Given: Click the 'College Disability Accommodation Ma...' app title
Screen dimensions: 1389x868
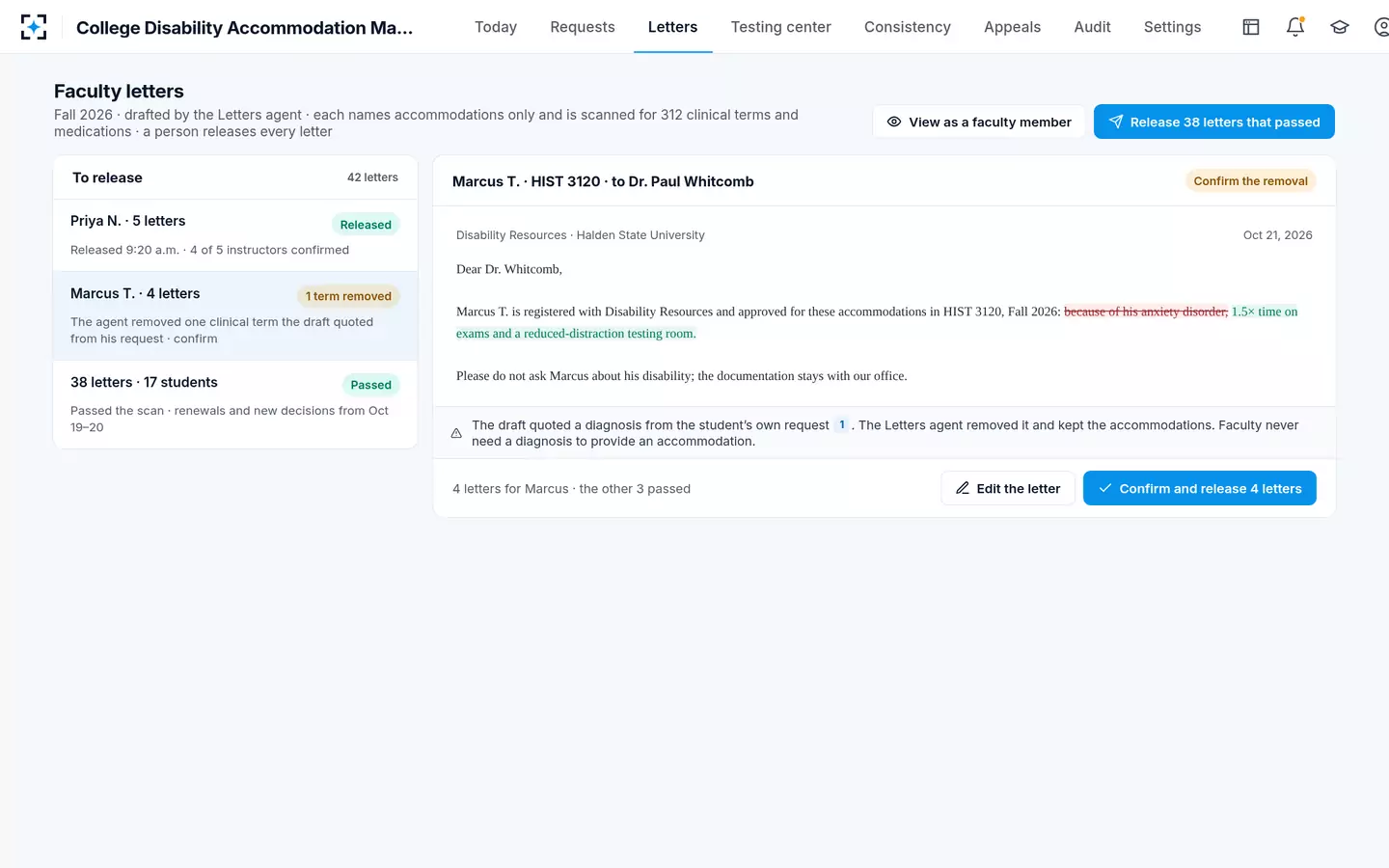Looking at the screenshot, I should click(244, 28).
